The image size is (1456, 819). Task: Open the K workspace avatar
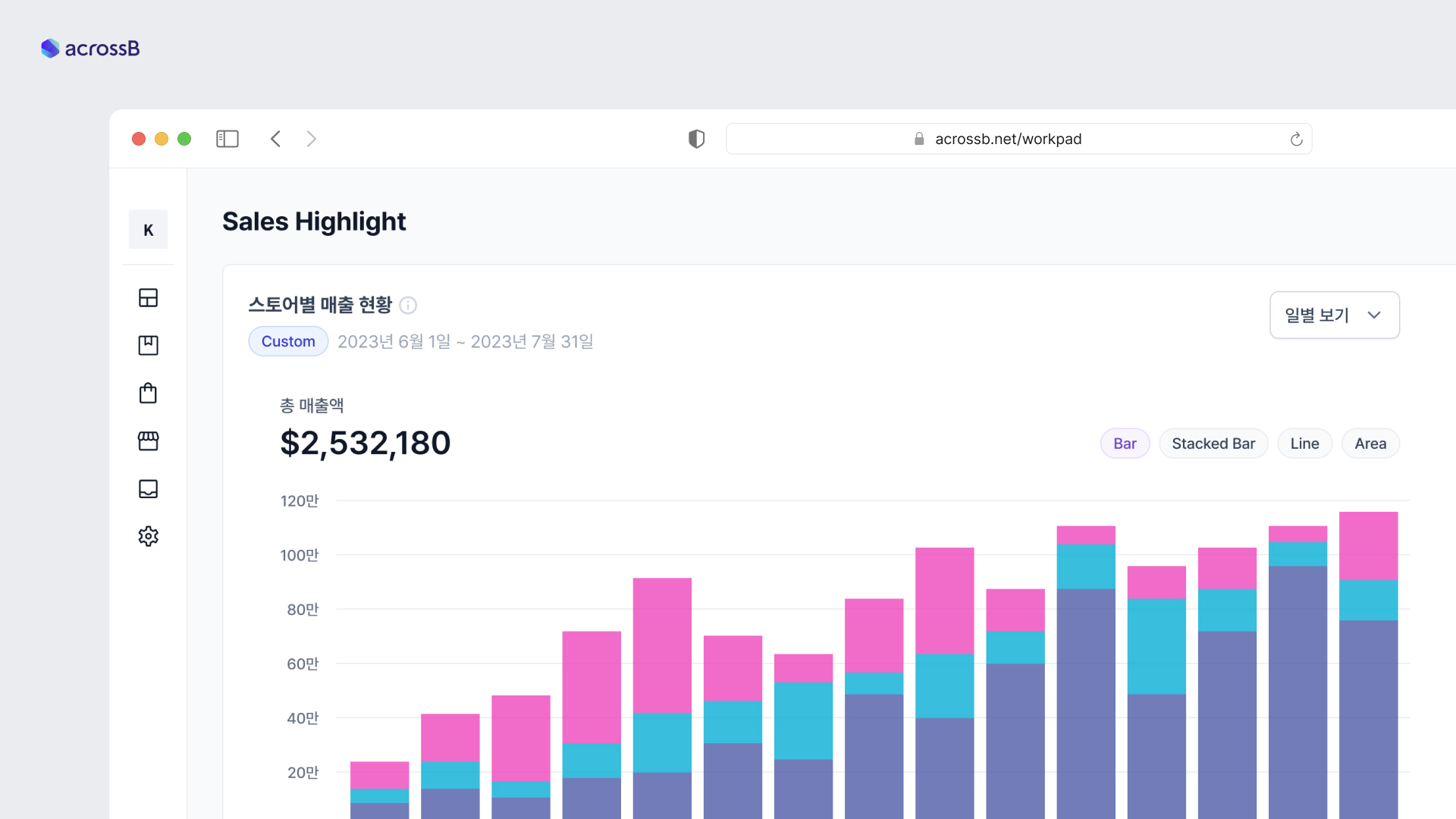(x=149, y=230)
